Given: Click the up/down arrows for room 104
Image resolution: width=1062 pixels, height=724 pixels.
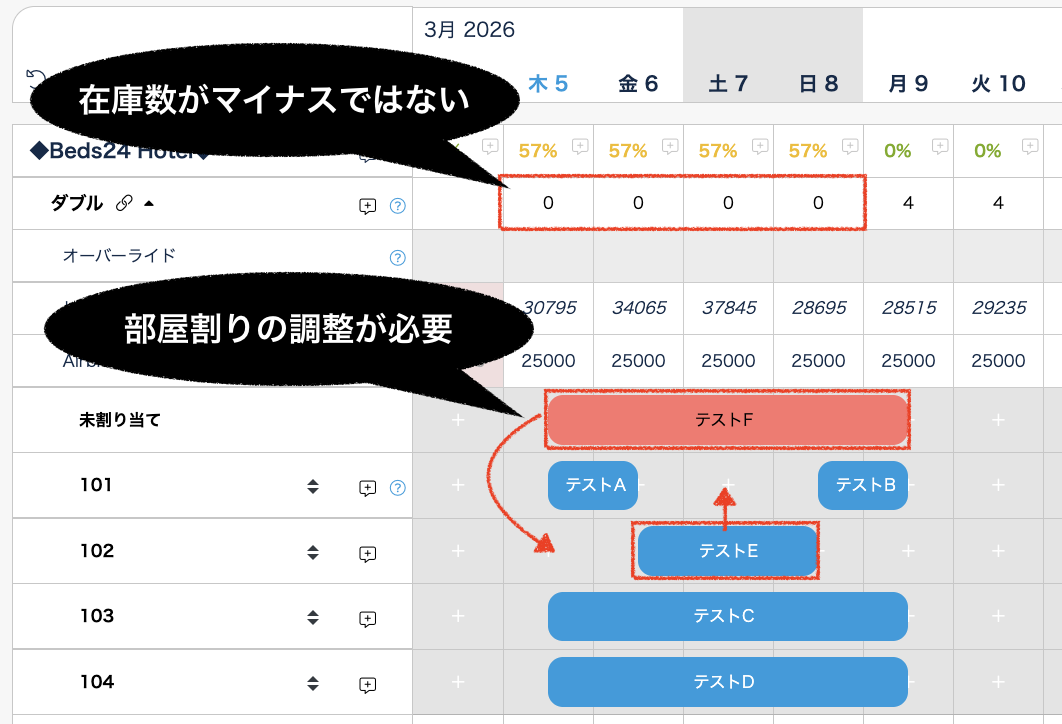Looking at the screenshot, I should point(313,684).
